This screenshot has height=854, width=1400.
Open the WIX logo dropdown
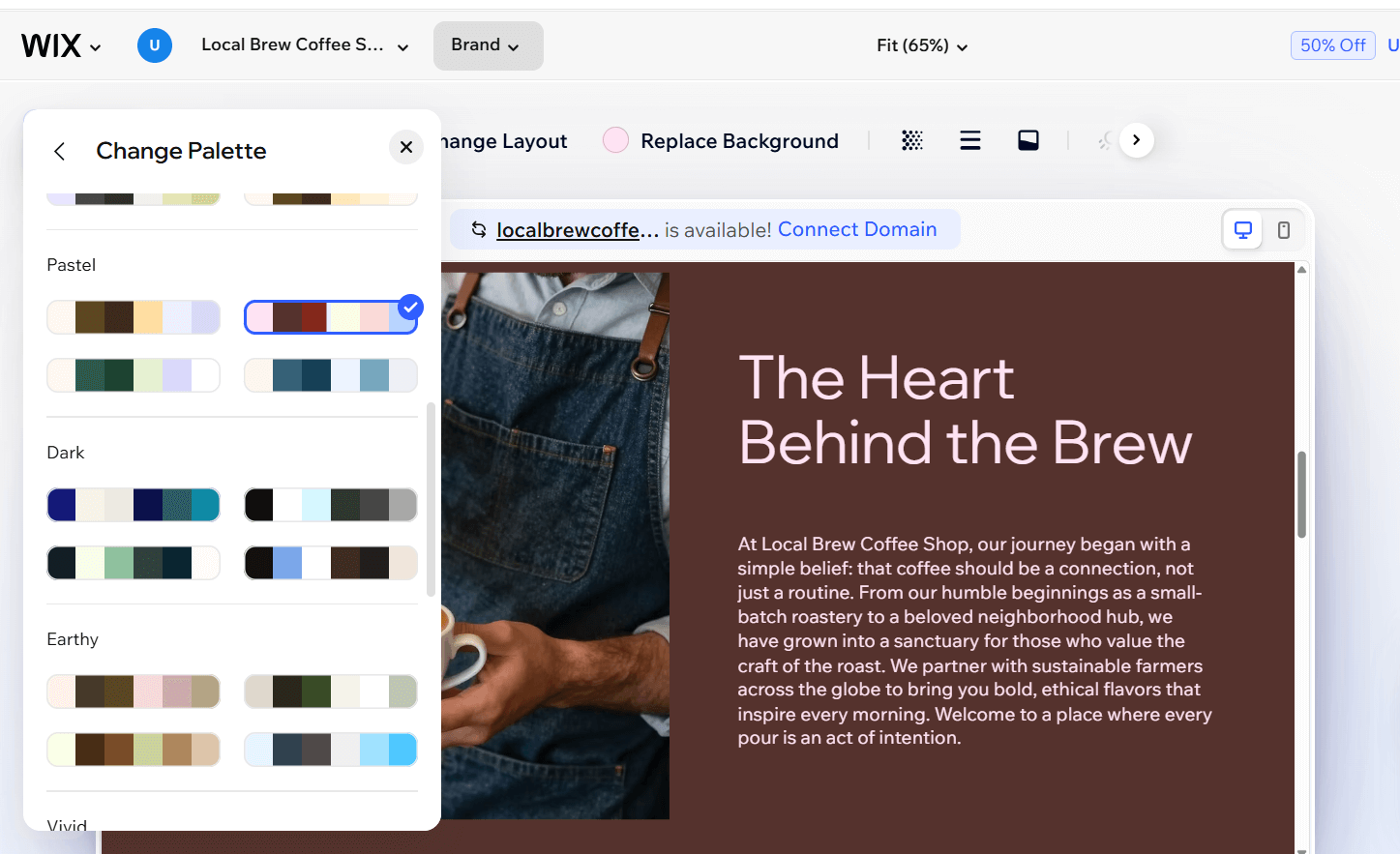(61, 45)
